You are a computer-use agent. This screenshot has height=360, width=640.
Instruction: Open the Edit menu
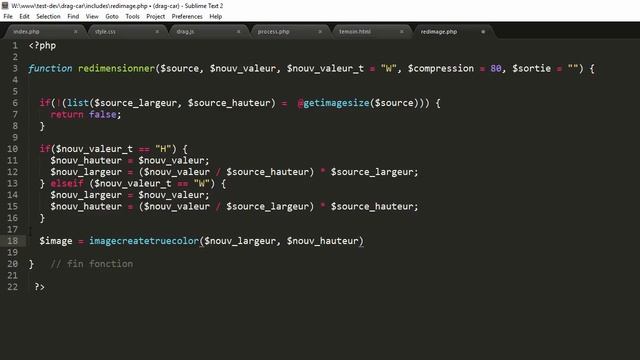click(x=24, y=16)
